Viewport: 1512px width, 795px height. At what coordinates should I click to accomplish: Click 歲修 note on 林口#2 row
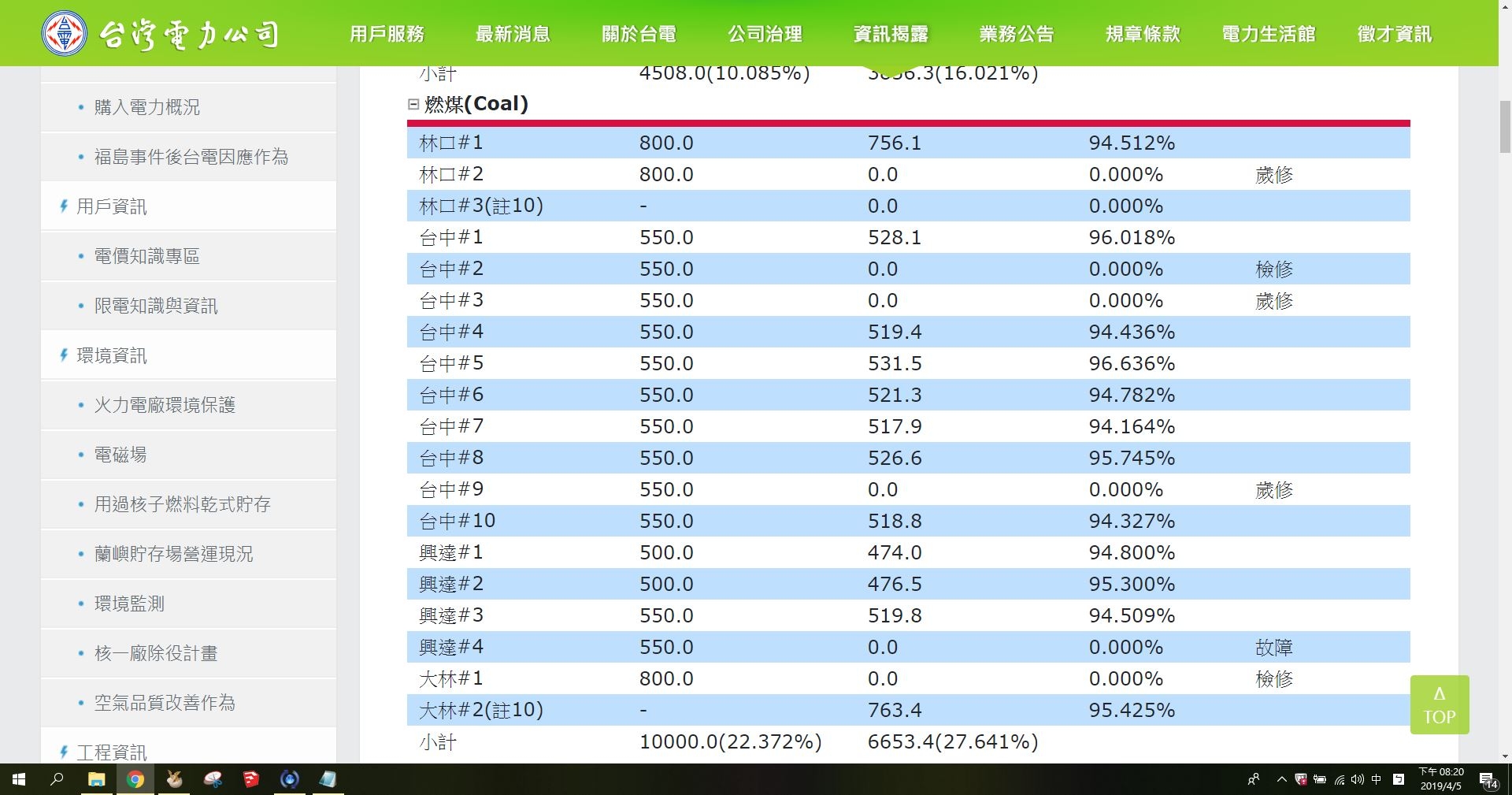pos(1274,174)
